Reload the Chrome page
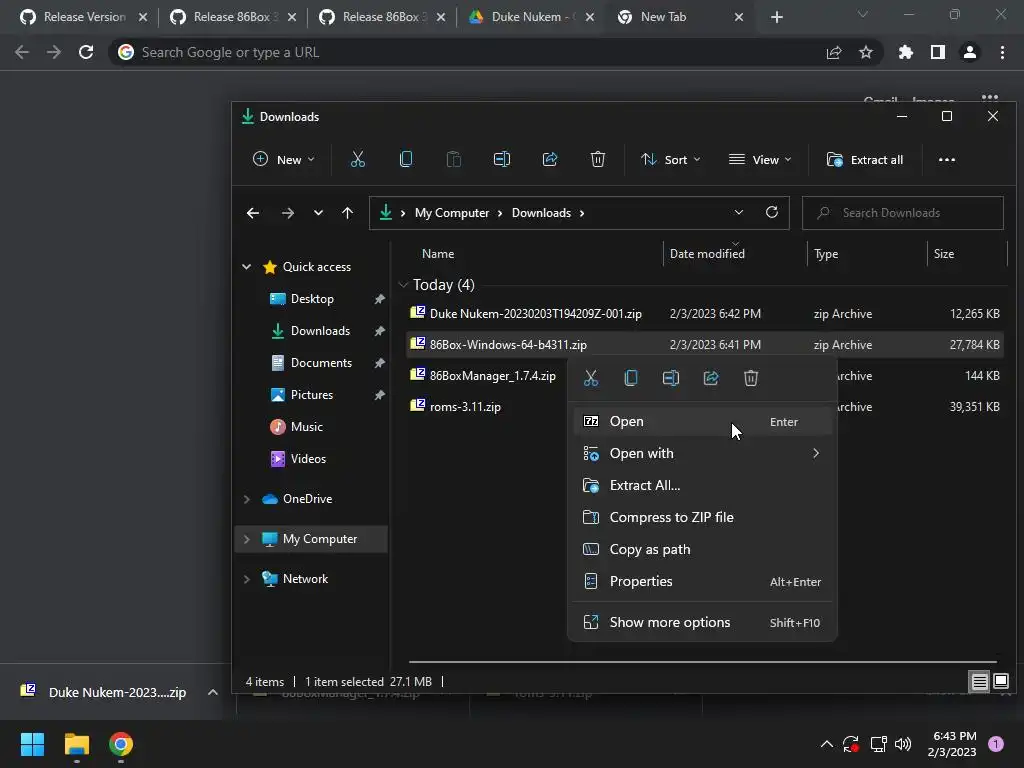This screenshot has width=1024, height=768. pyautogui.click(x=86, y=52)
